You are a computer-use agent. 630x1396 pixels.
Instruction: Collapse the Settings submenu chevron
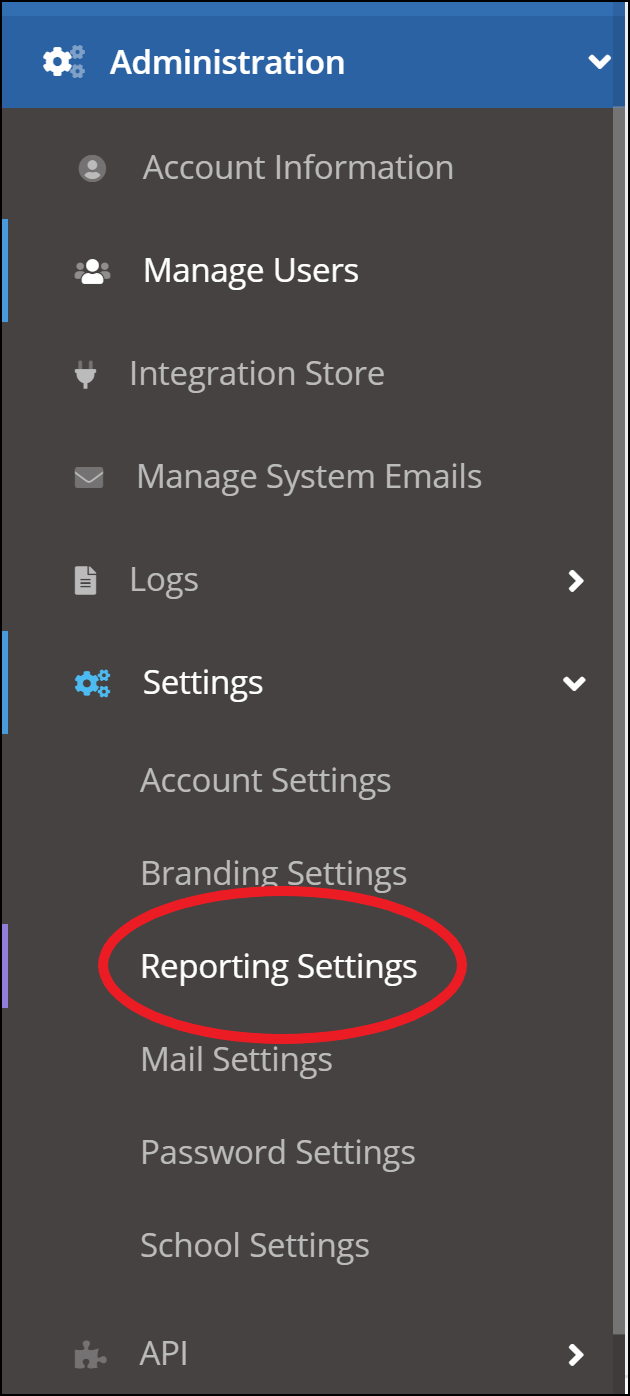(574, 684)
